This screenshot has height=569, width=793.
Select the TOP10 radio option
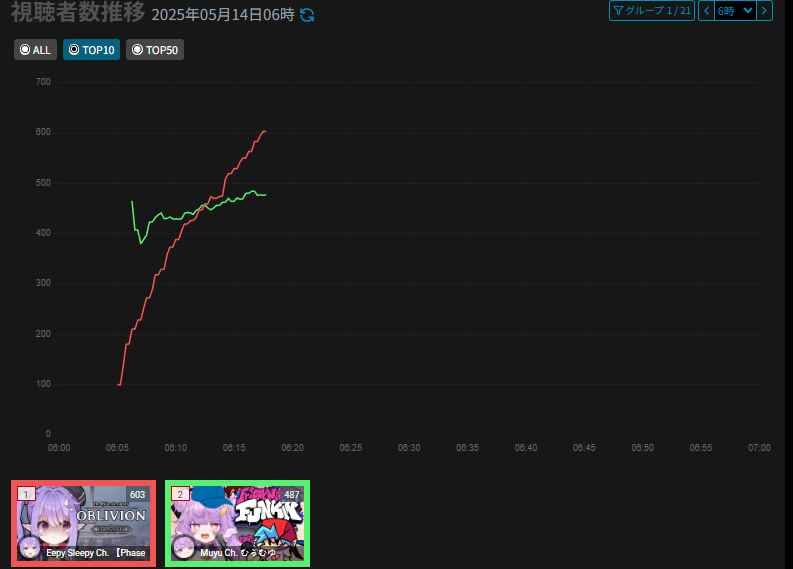(x=92, y=50)
